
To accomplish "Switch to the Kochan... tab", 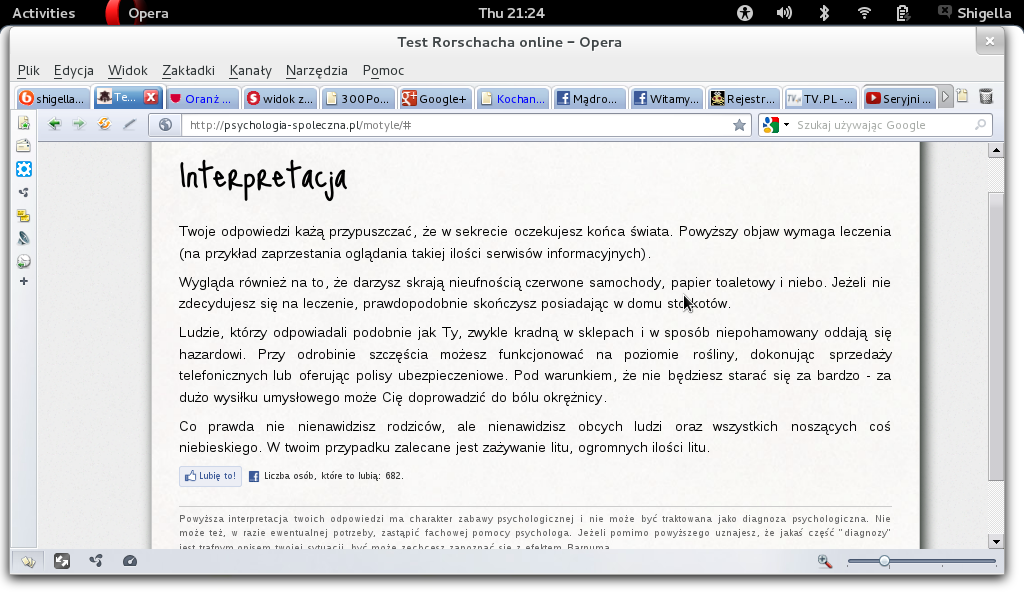I will [513, 99].
